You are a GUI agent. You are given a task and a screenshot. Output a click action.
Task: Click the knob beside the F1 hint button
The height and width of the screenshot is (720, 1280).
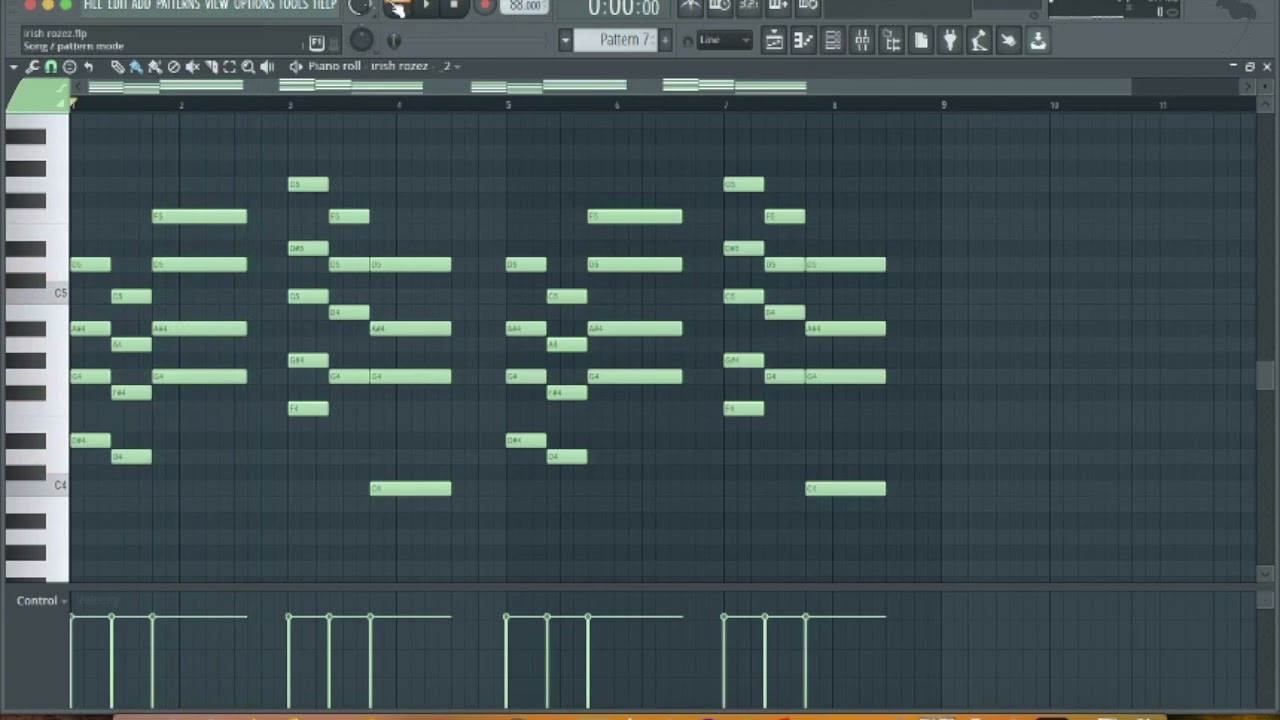click(361, 41)
